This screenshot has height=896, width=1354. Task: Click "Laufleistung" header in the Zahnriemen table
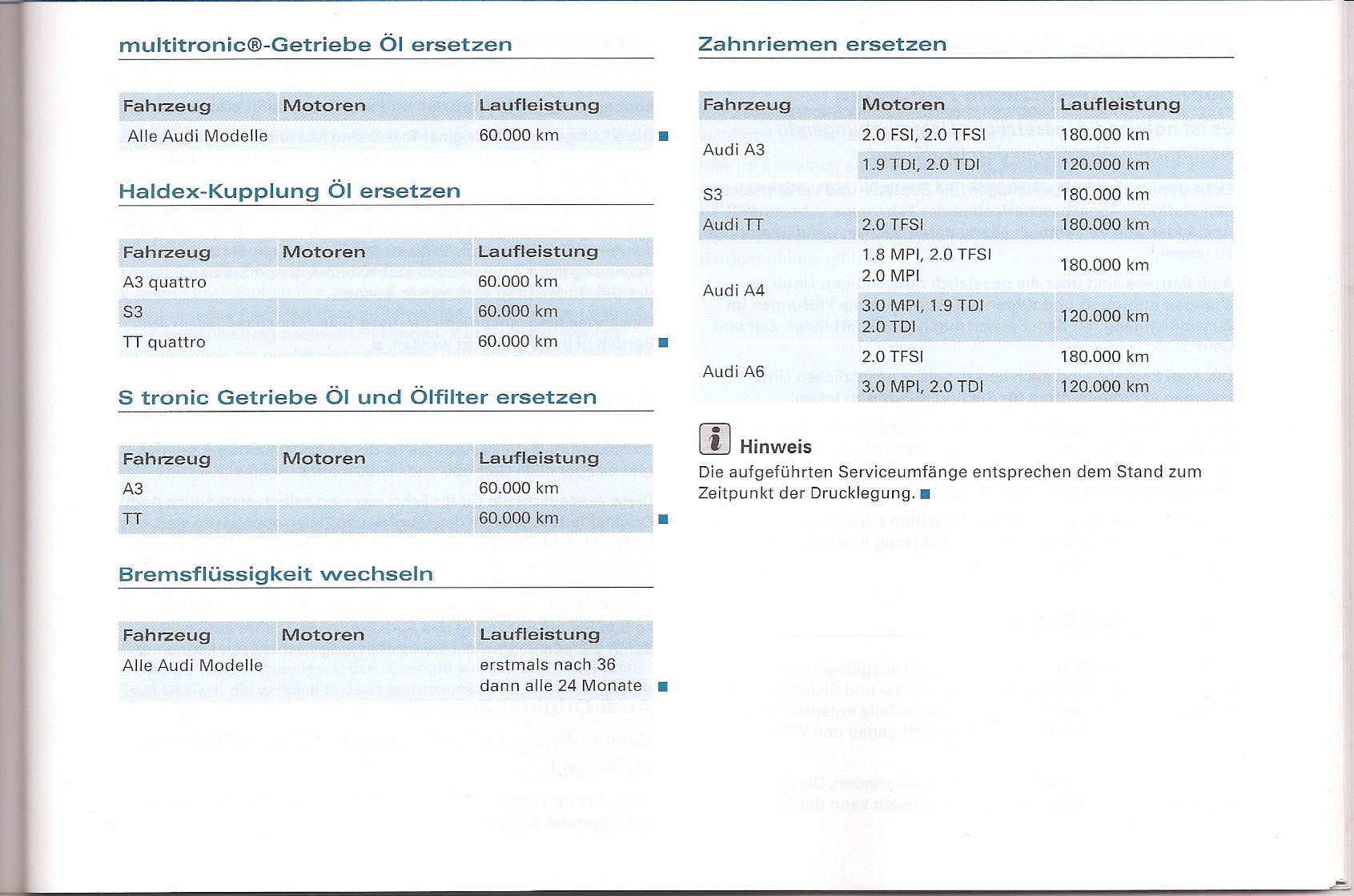coord(1120,104)
